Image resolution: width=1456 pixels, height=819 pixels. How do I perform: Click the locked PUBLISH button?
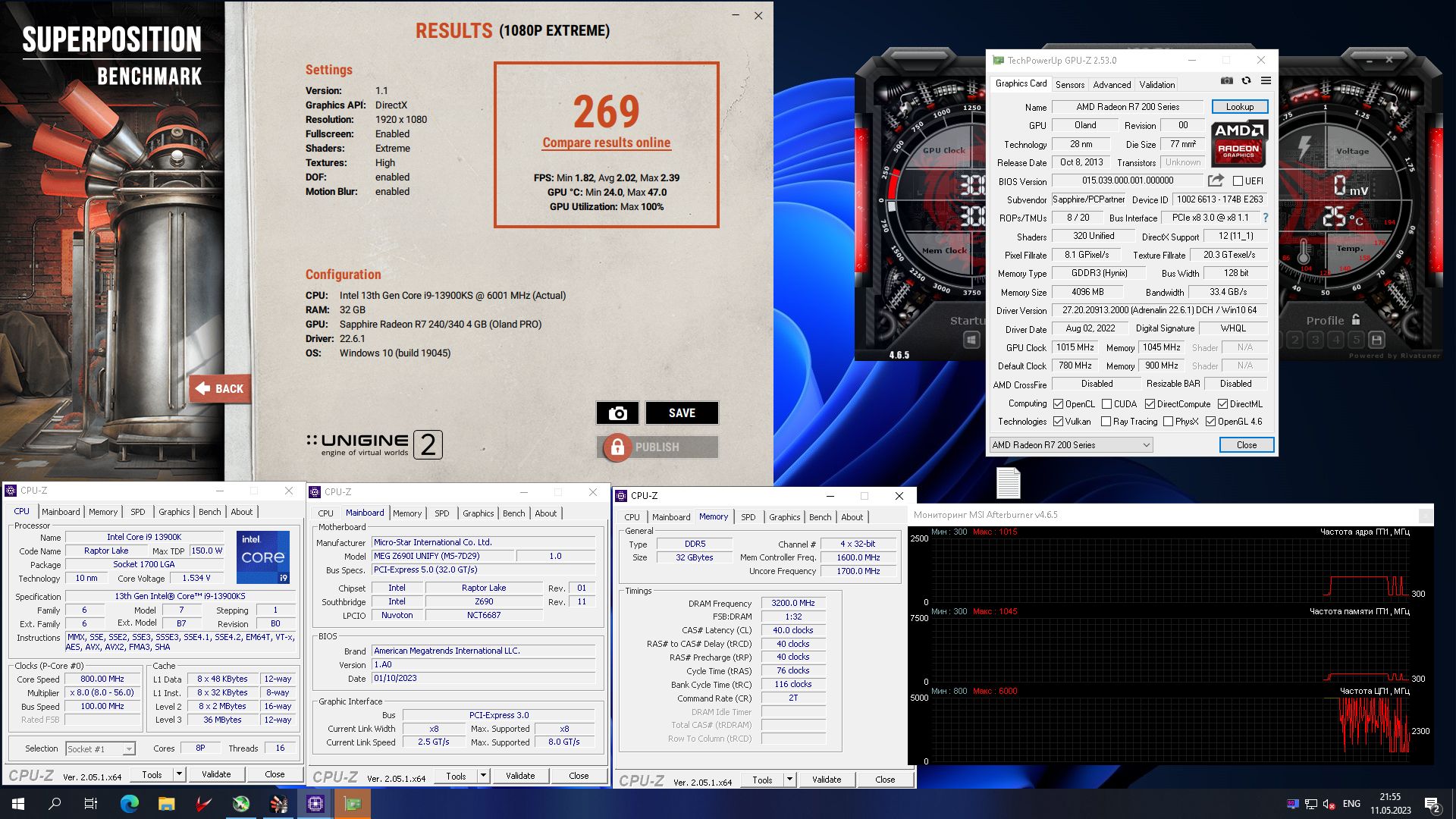657,447
